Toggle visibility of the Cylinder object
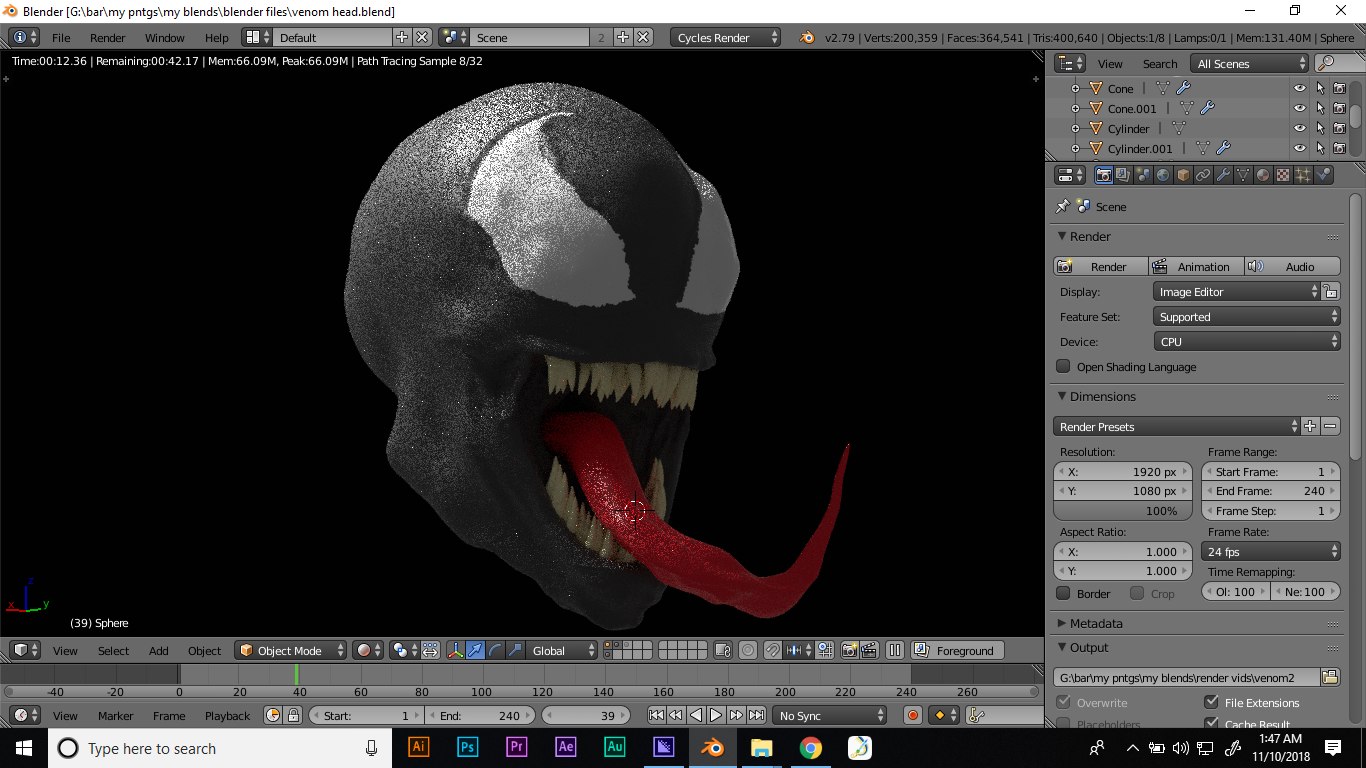The width and height of the screenshot is (1366, 768). click(x=1300, y=128)
